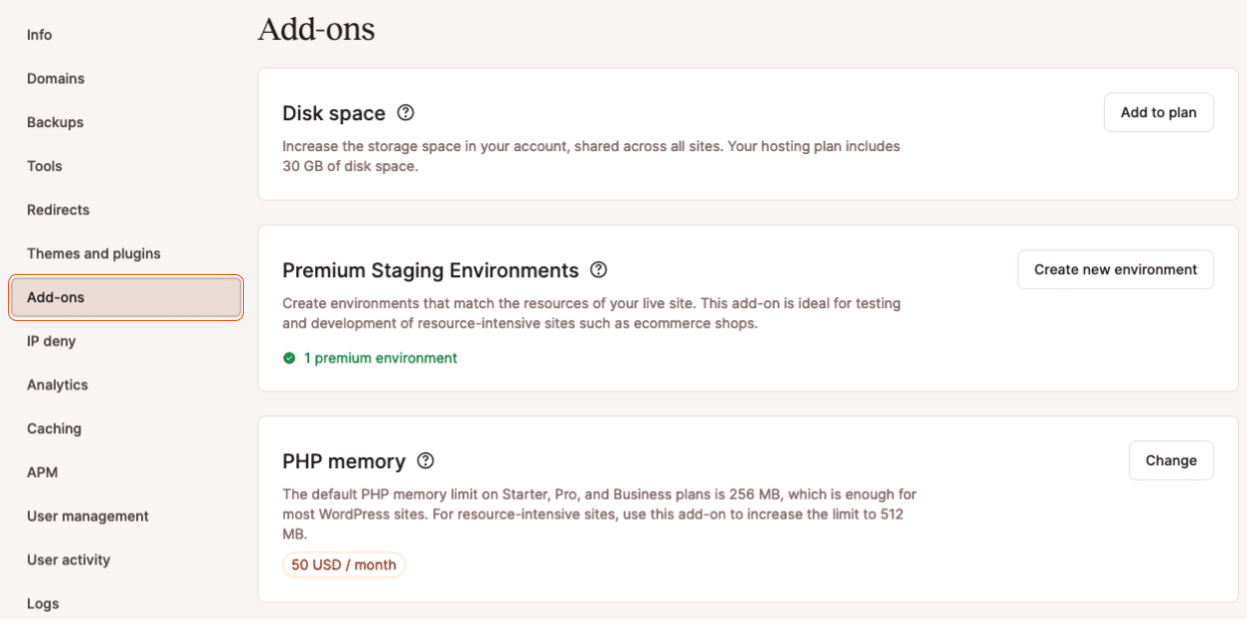This screenshot has height=620, width=1247.
Task: Change the PHP memory add-on
Action: tap(1170, 460)
